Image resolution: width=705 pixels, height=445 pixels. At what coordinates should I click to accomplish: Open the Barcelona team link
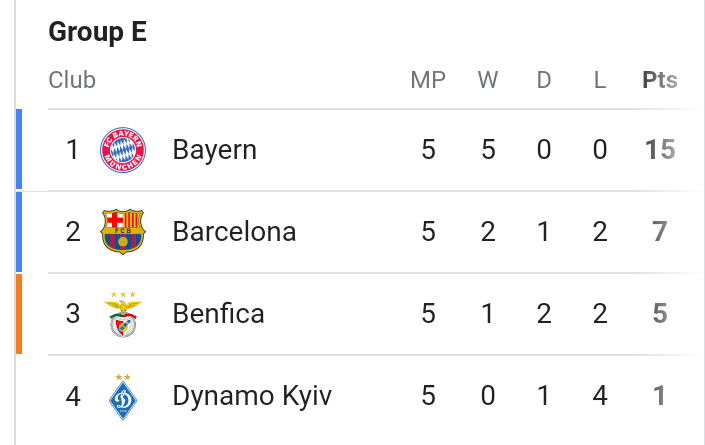coord(234,231)
